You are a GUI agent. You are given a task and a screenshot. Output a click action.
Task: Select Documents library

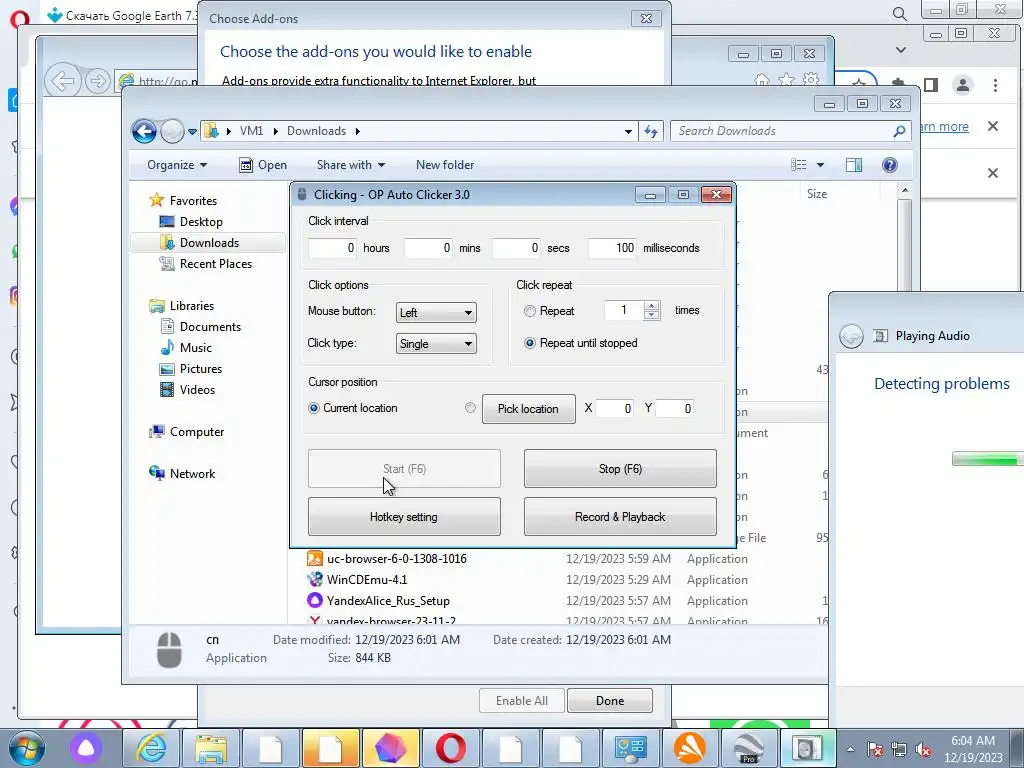(x=210, y=327)
